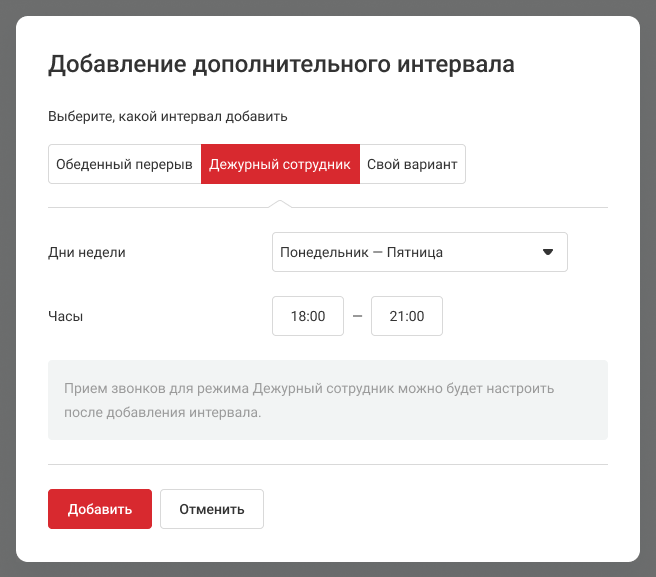This screenshot has height=577, width=656.
Task: Click the 18:00 start time field
Action: coord(308,316)
